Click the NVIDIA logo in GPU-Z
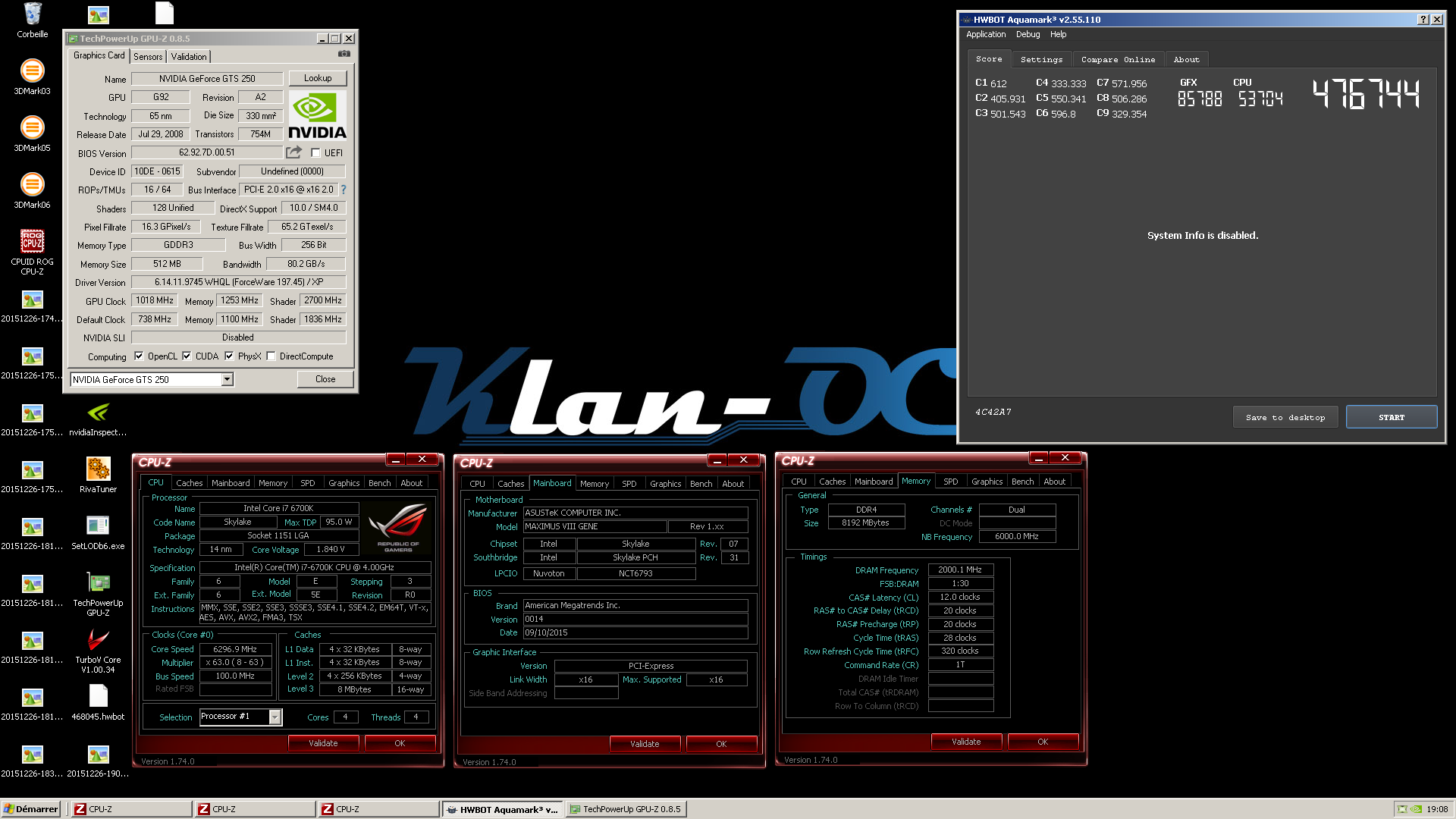Image resolution: width=1456 pixels, height=819 pixels. pos(318,116)
